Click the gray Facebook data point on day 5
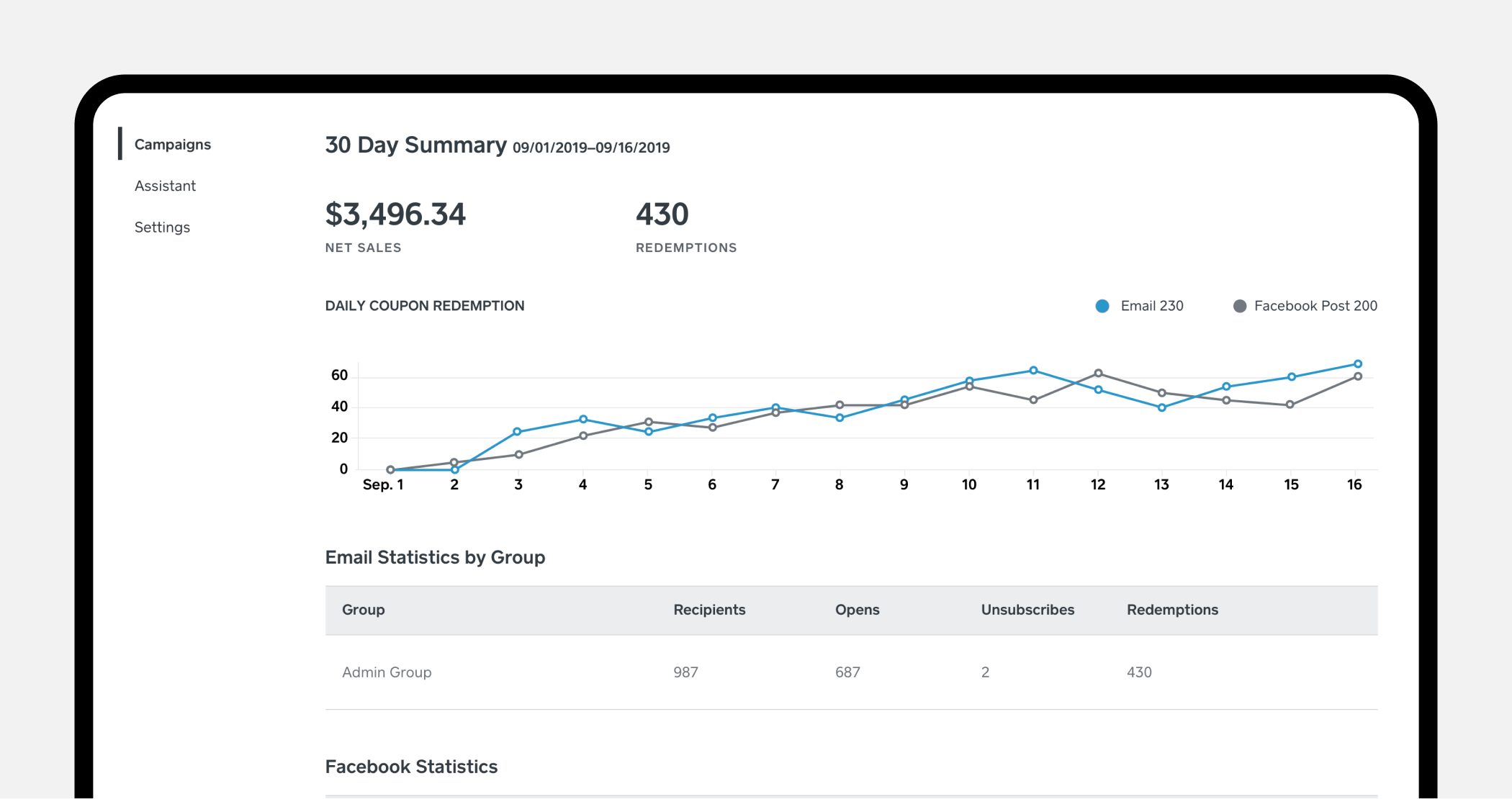1512x799 pixels. tap(649, 423)
